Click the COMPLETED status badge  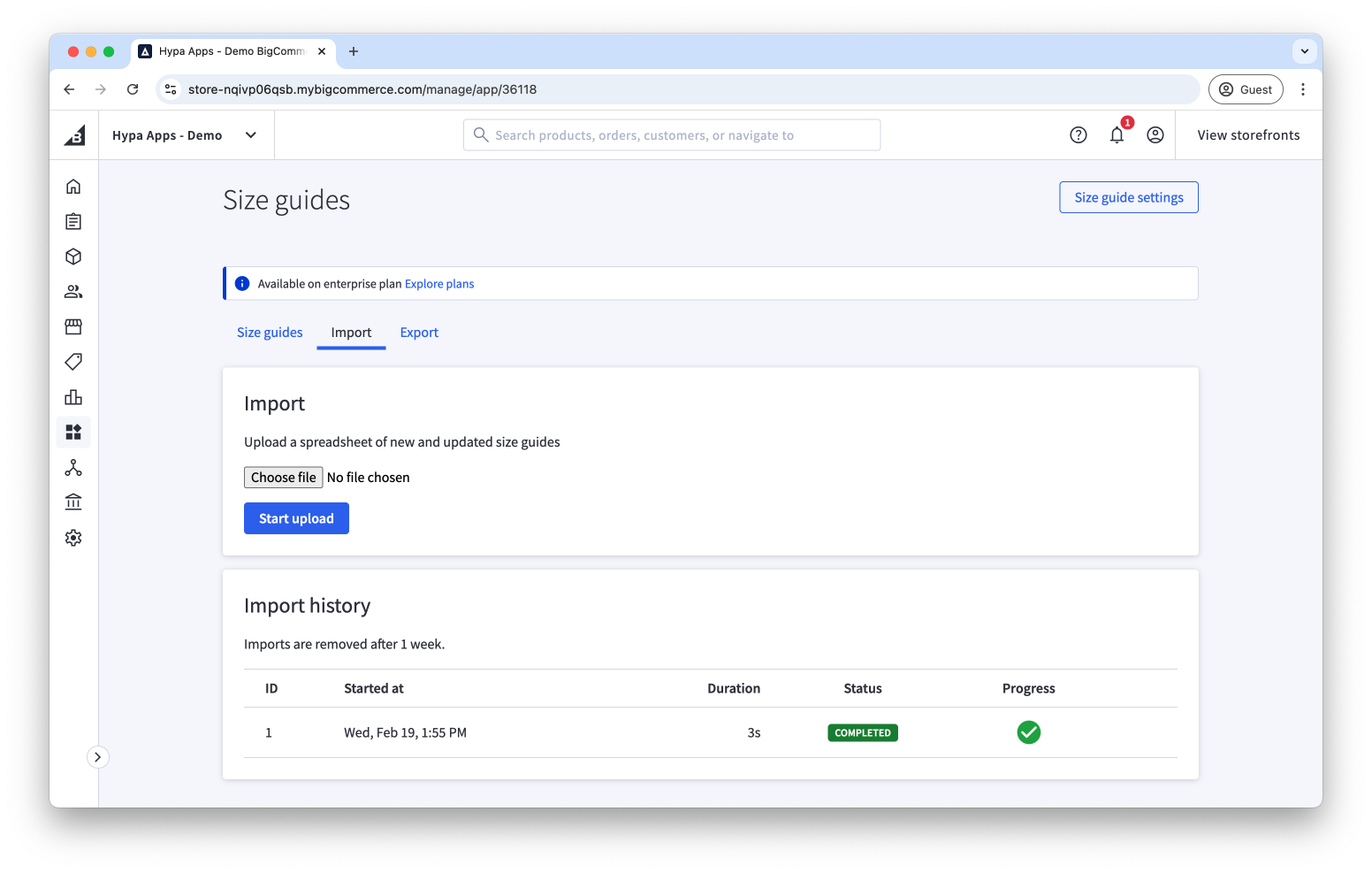(863, 732)
